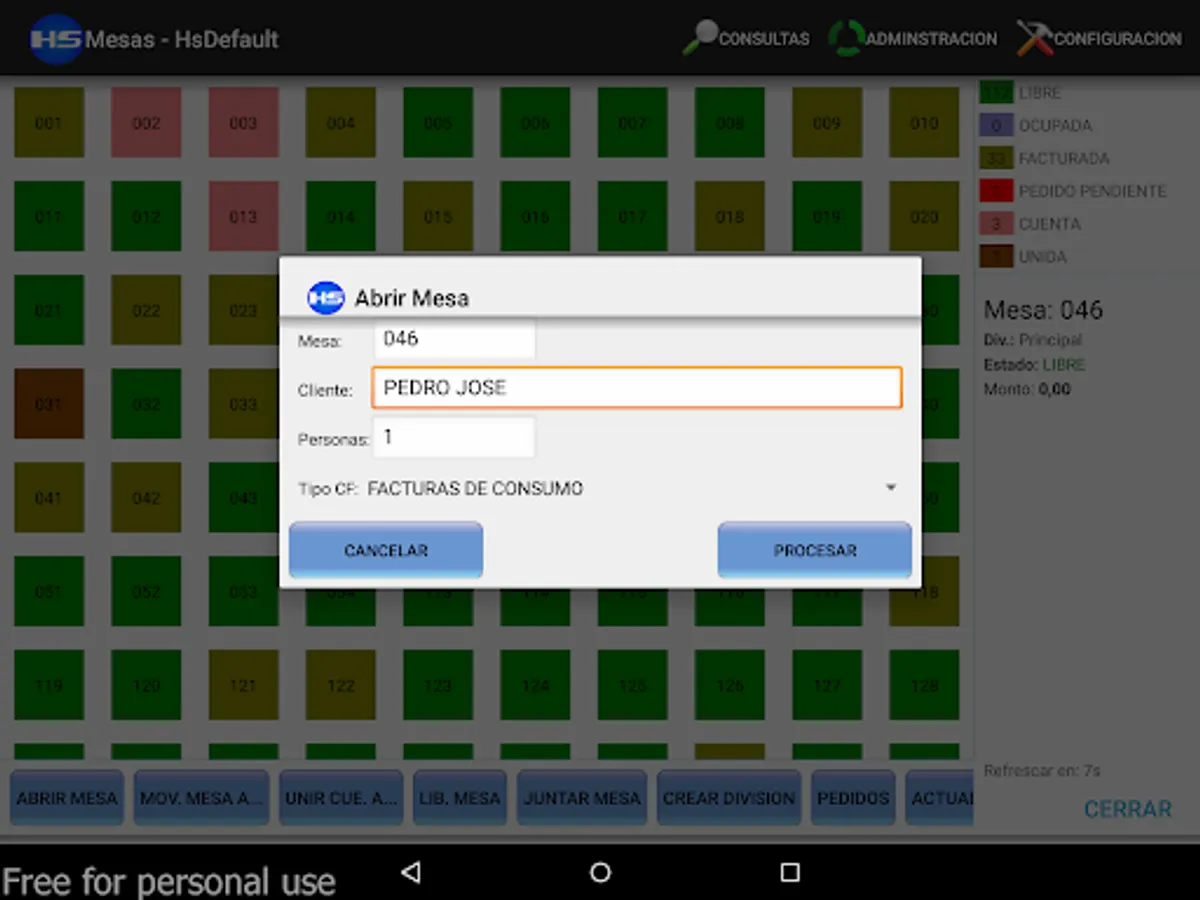
Task: Select table tile 118
Action: click(925, 591)
